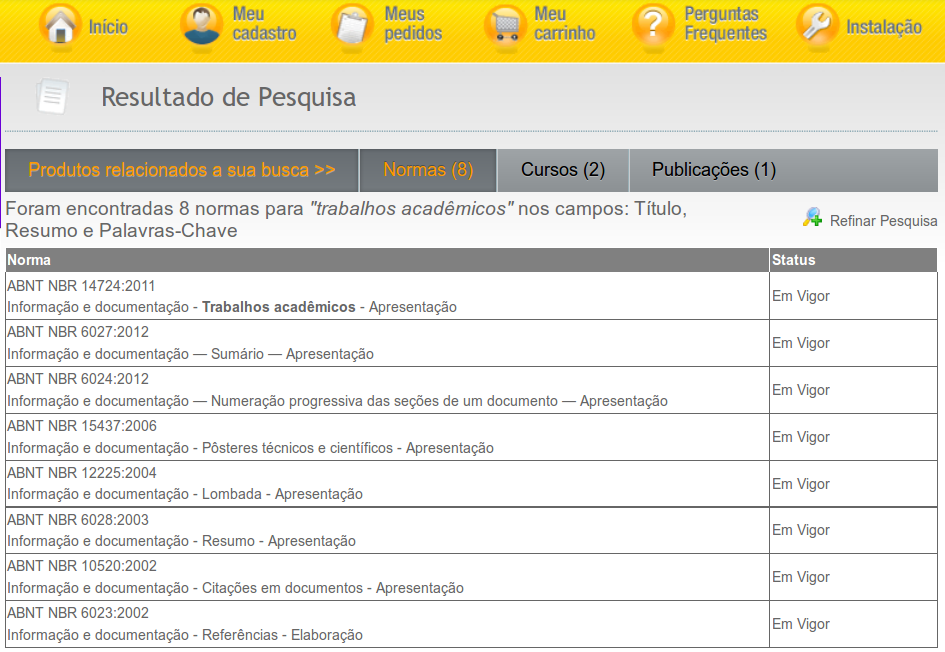
Task: Click the Refinar Pesquisa link text
Action: click(x=883, y=221)
